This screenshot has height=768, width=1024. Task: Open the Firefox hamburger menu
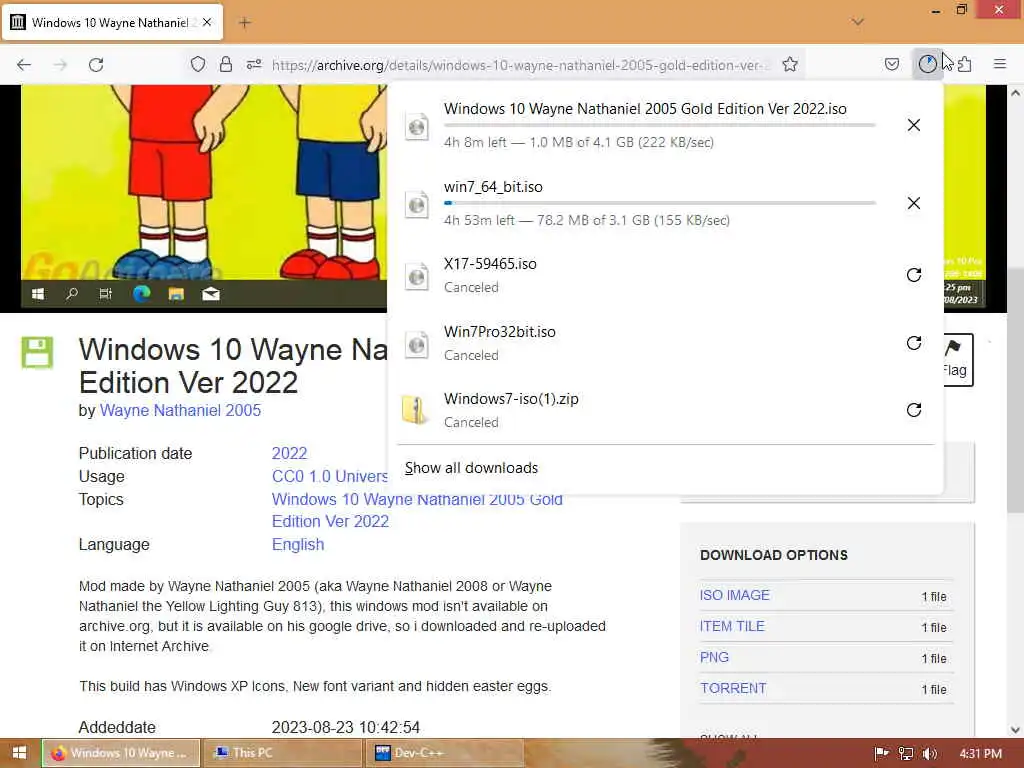tap(1000, 64)
